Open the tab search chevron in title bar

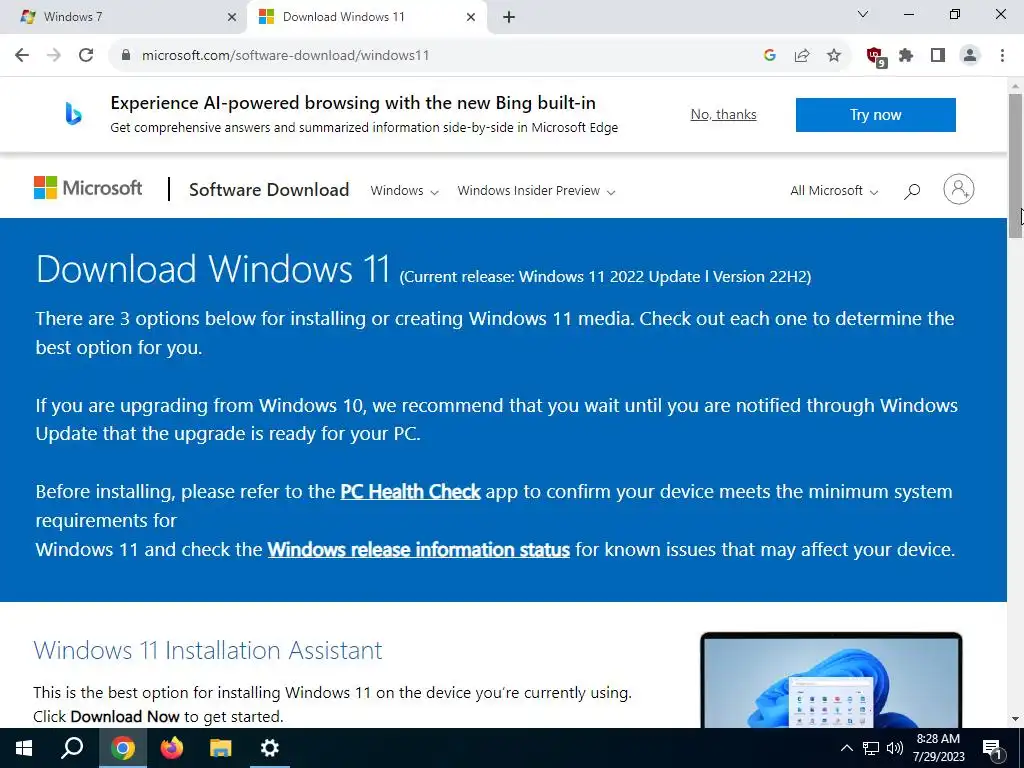tap(863, 14)
